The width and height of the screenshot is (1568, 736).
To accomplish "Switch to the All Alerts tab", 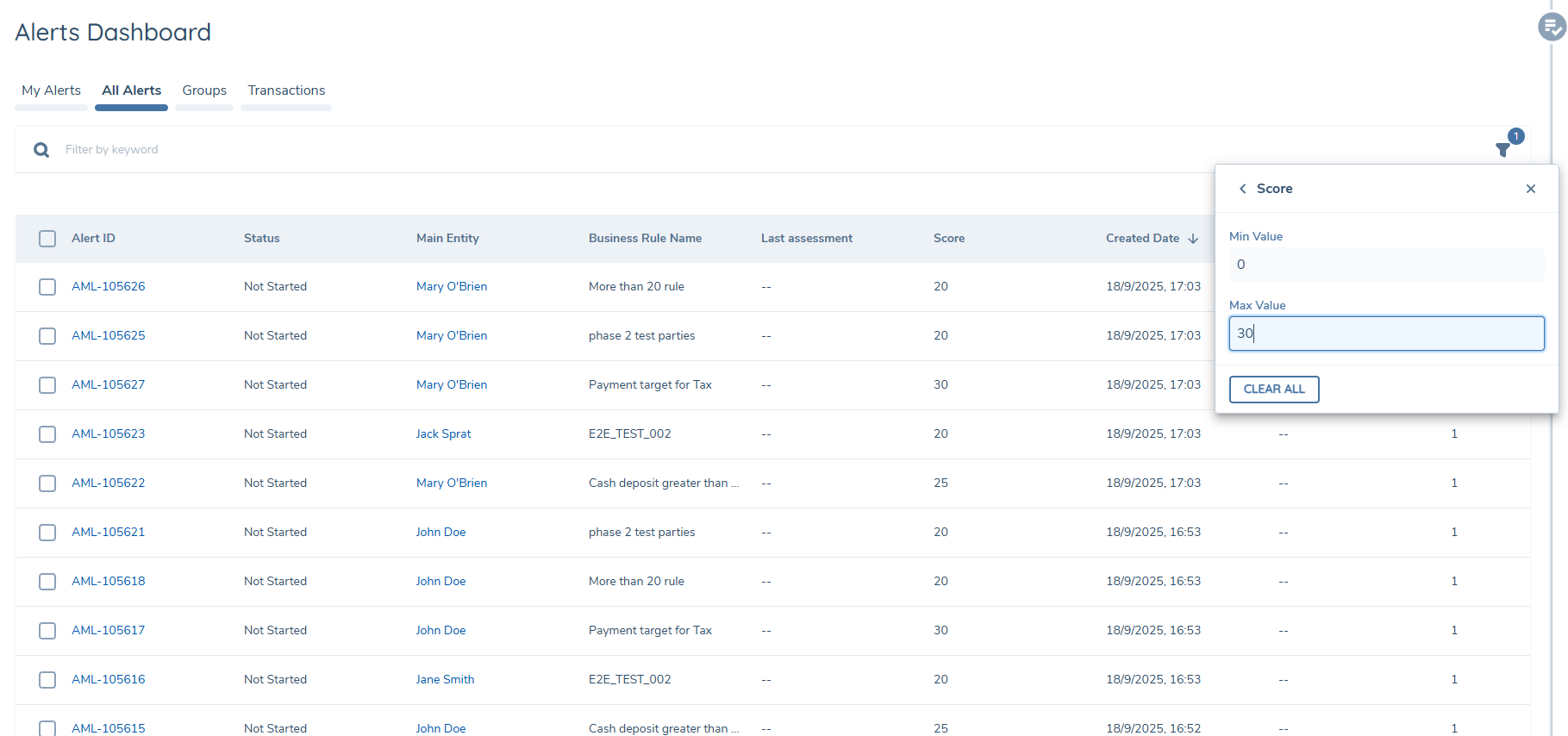I will click(131, 90).
